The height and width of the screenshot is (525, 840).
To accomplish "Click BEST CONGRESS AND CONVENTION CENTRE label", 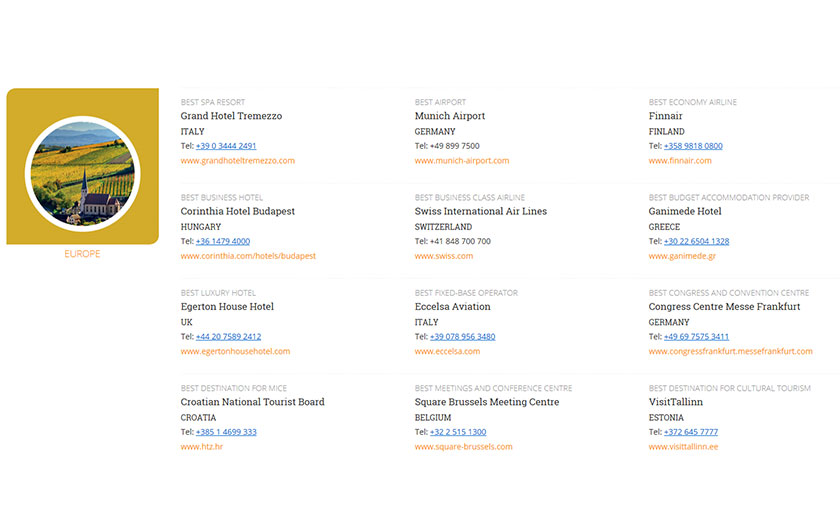I will click(729, 293).
